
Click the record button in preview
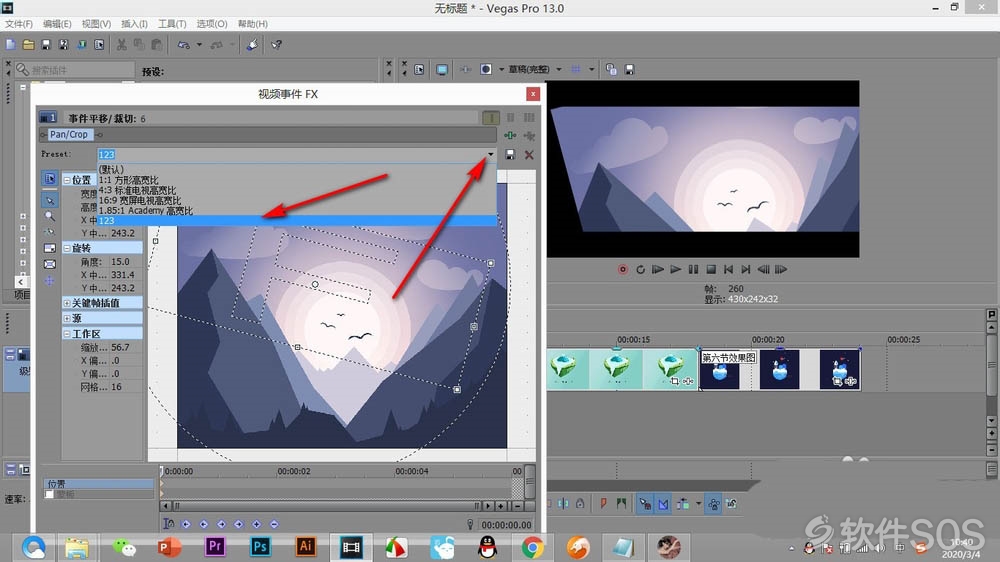(x=623, y=269)
